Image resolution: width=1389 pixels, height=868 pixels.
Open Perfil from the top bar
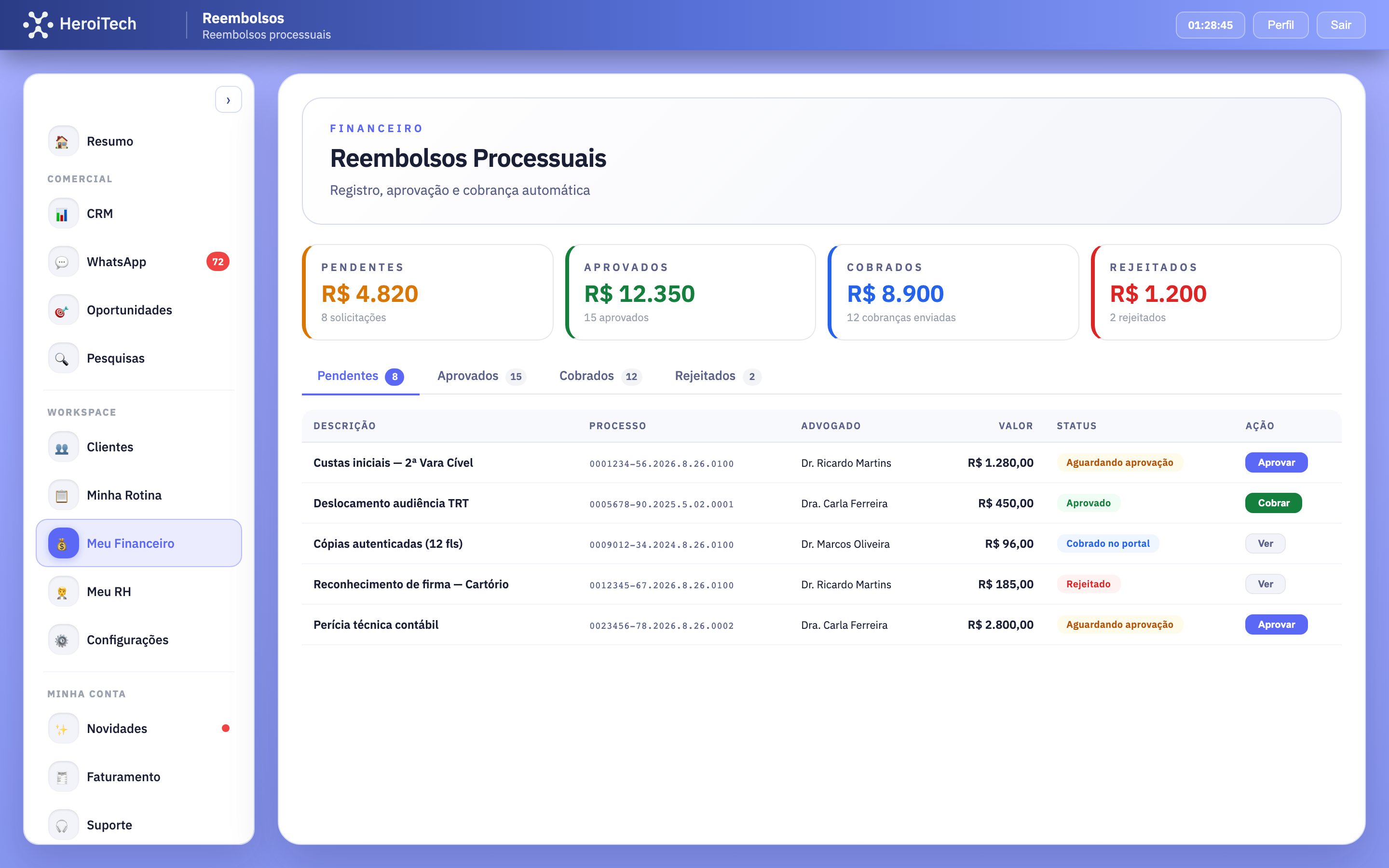(x=1280, y=25)
